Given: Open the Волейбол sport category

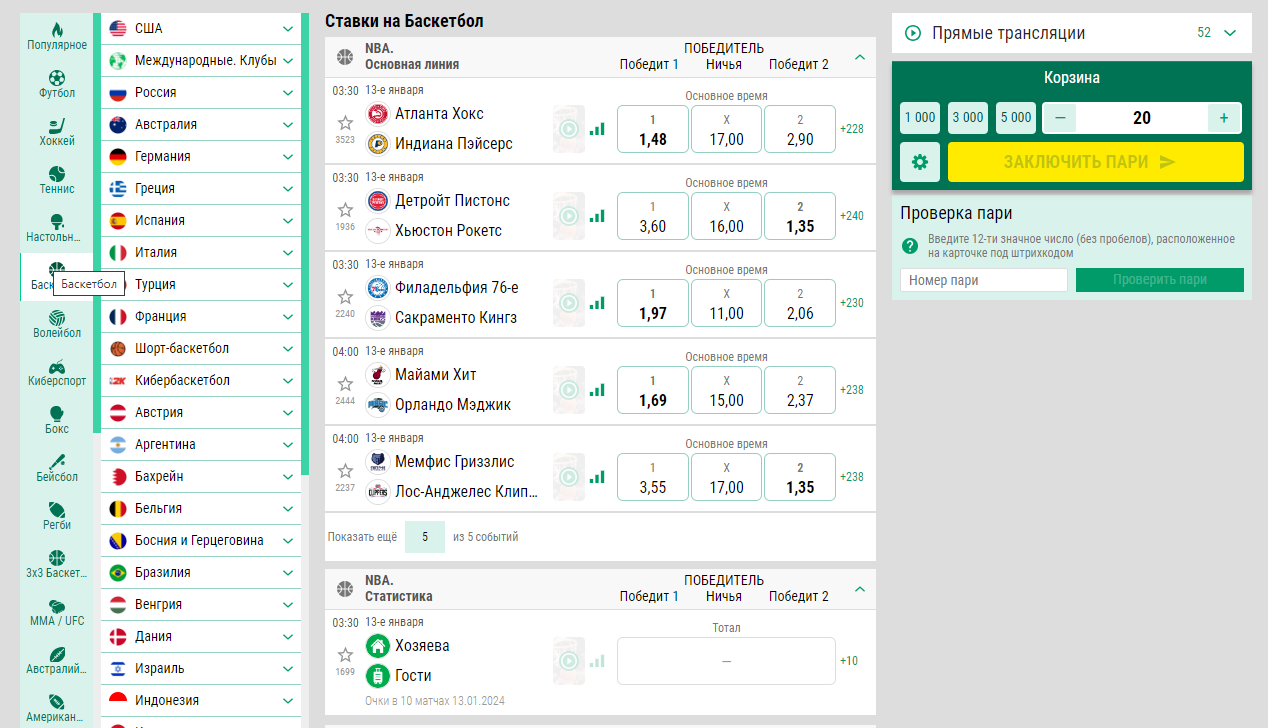Looking at the screenshot, I should (57, 324).
